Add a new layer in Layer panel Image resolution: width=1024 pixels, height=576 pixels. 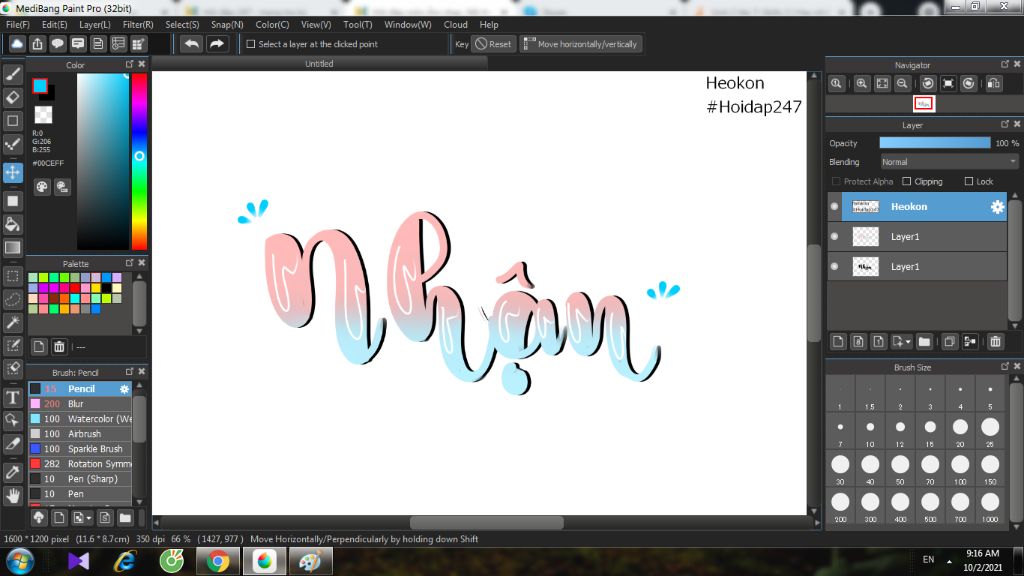(839, 342)
